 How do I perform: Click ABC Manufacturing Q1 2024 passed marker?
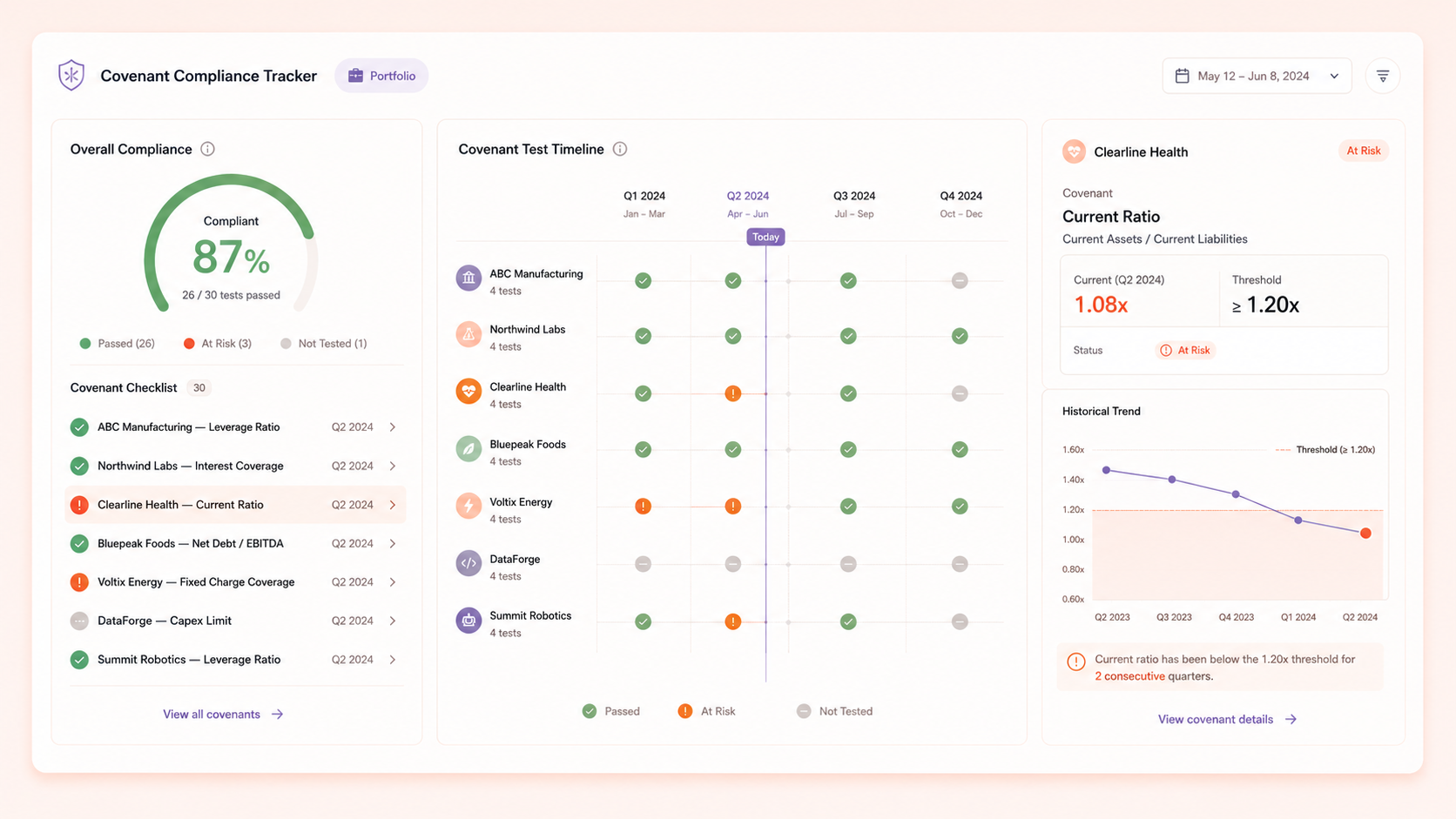click(x=643, y=280)
